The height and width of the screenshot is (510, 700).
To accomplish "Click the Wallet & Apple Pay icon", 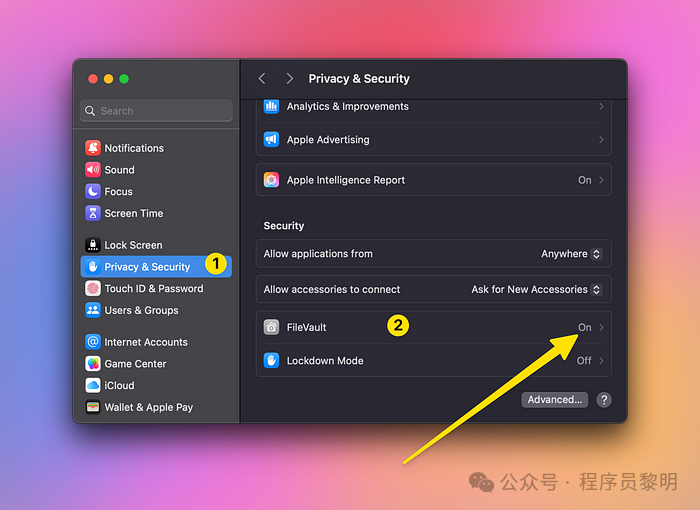I will pos(93,407).
